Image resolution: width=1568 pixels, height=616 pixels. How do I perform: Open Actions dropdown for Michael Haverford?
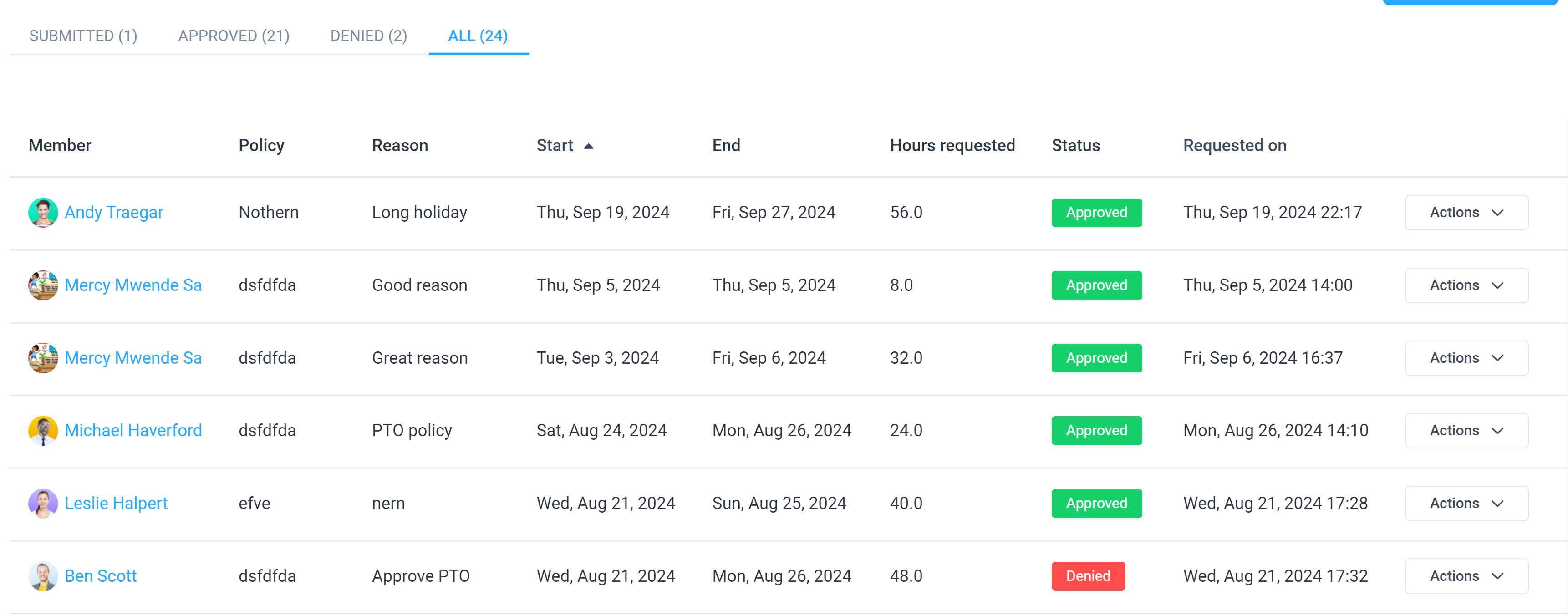pyautogui.click(x=1466, y=430)
